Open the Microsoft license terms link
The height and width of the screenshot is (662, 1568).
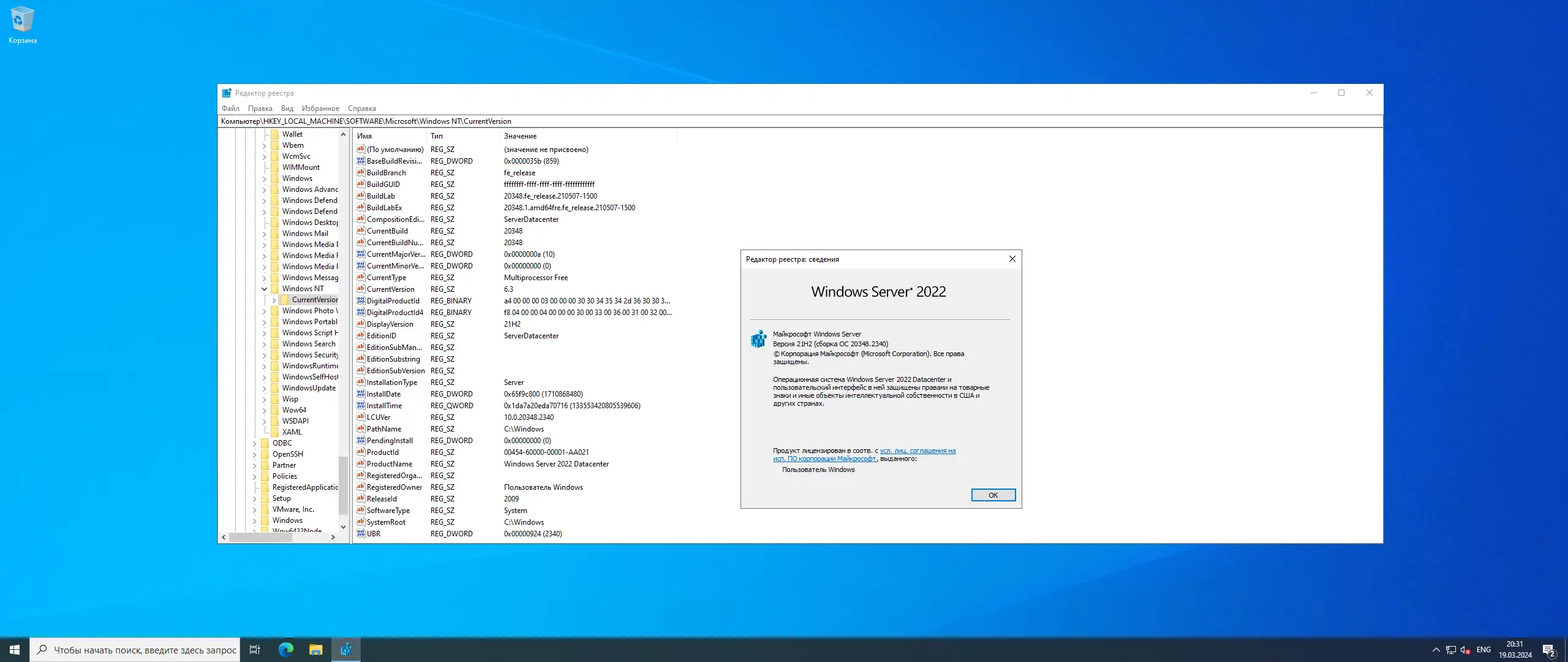coord(917,451)
